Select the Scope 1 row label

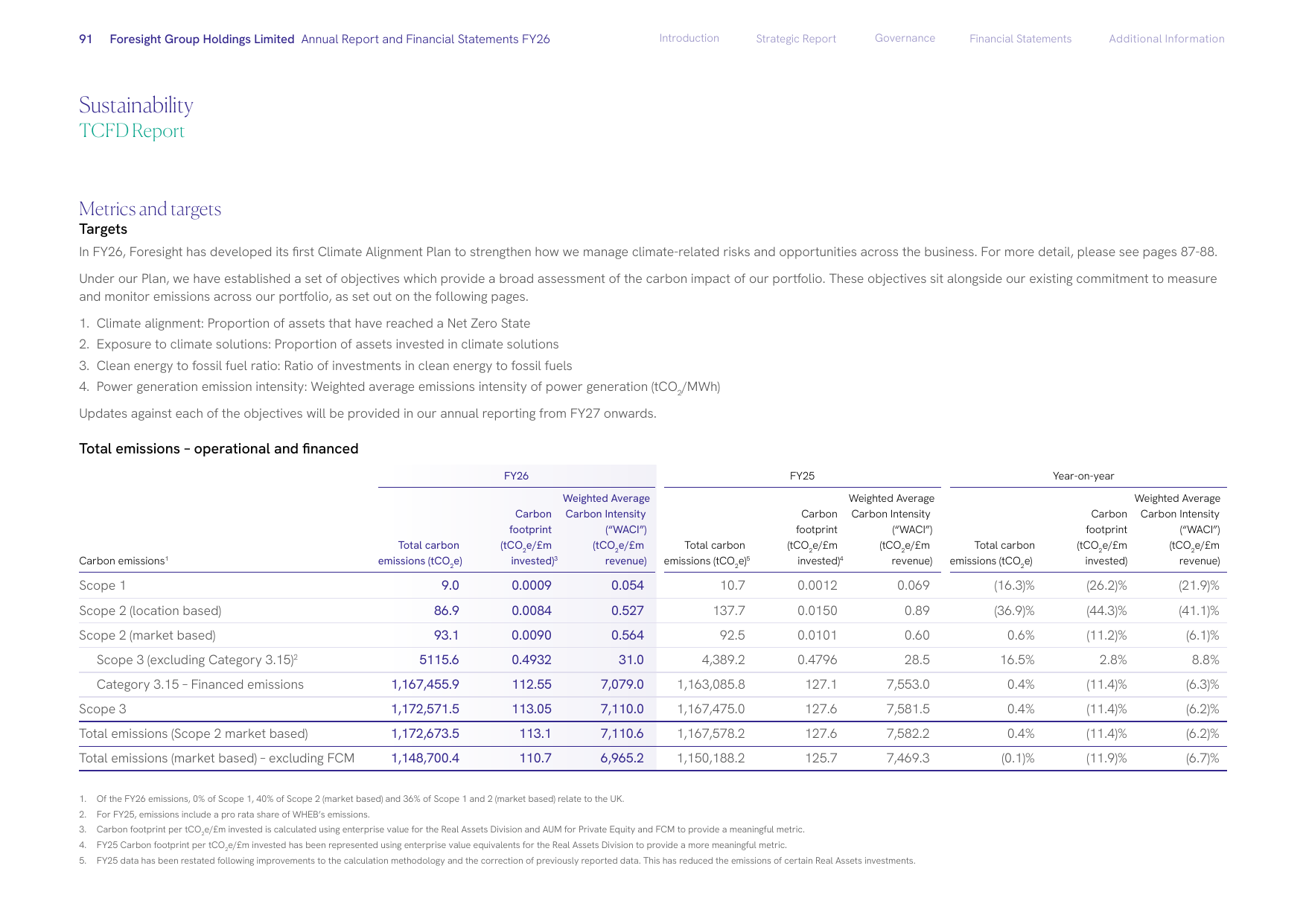pyautogui.click(x=103, y=585)
